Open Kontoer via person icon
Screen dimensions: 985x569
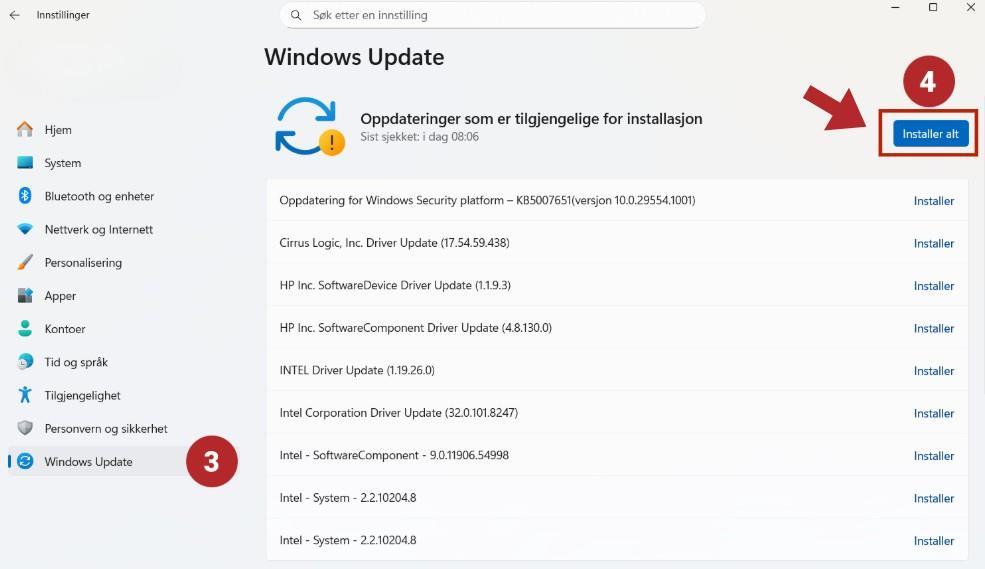pos(25,329)
